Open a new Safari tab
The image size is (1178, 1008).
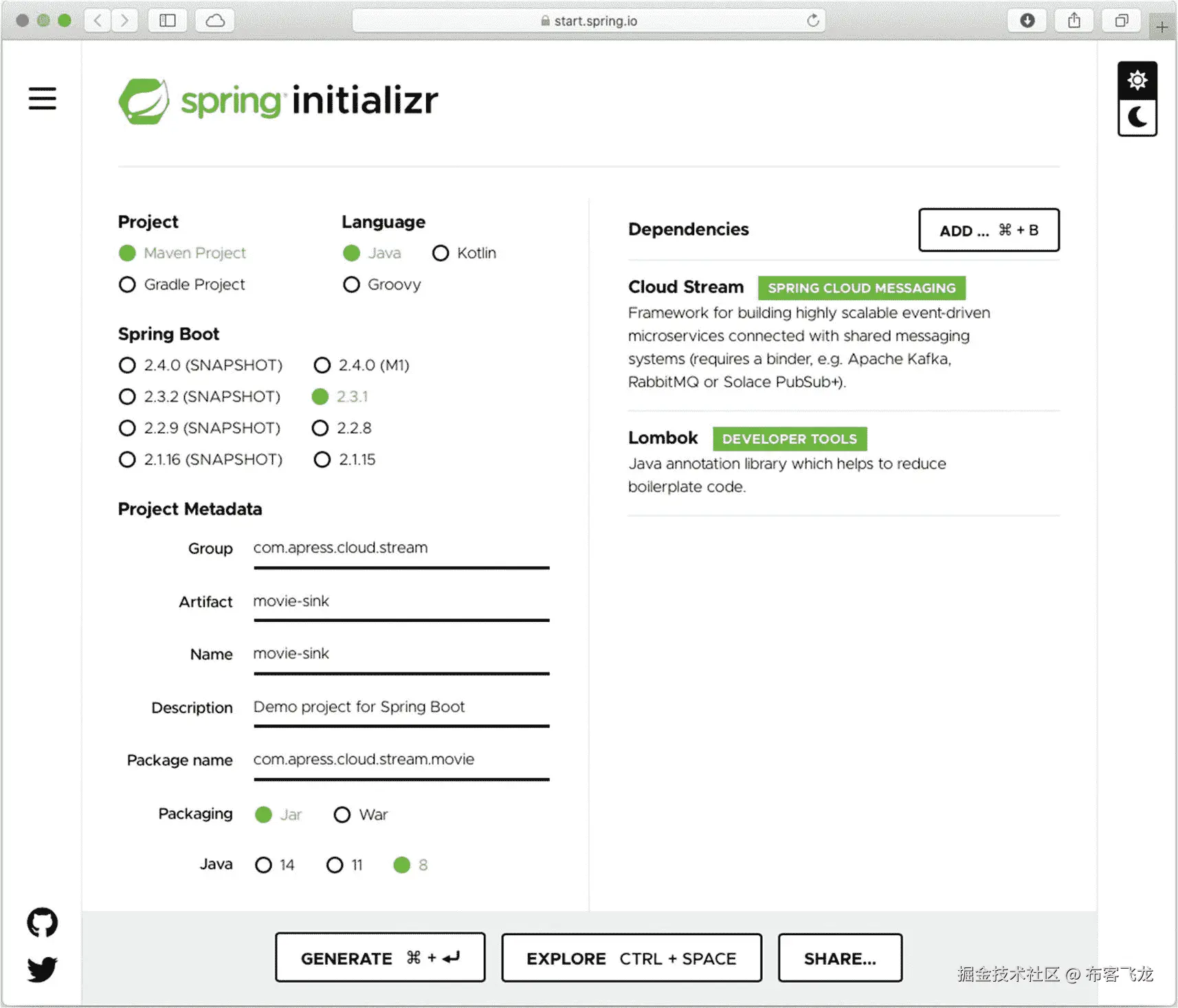pyautogui.click(x=1162, y=27)
